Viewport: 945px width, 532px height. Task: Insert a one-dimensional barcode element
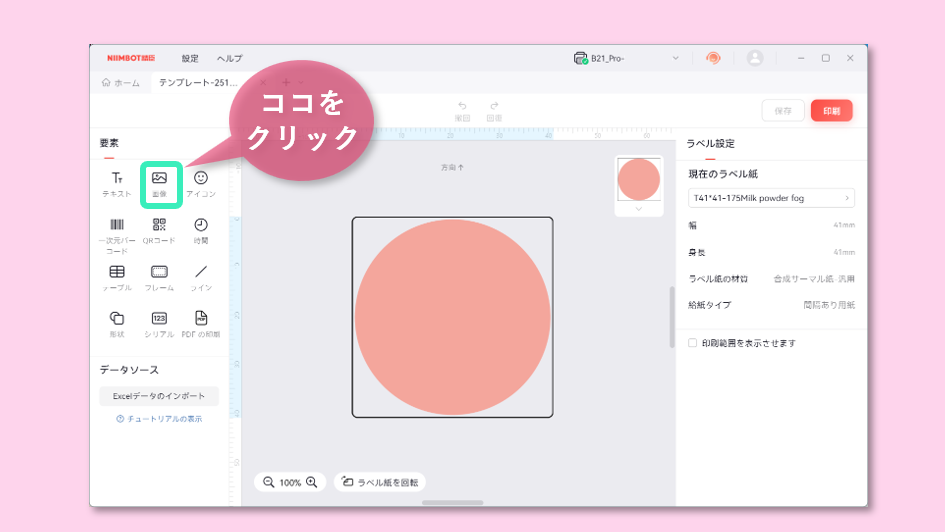pyautogui.click(x=117, y=236)
